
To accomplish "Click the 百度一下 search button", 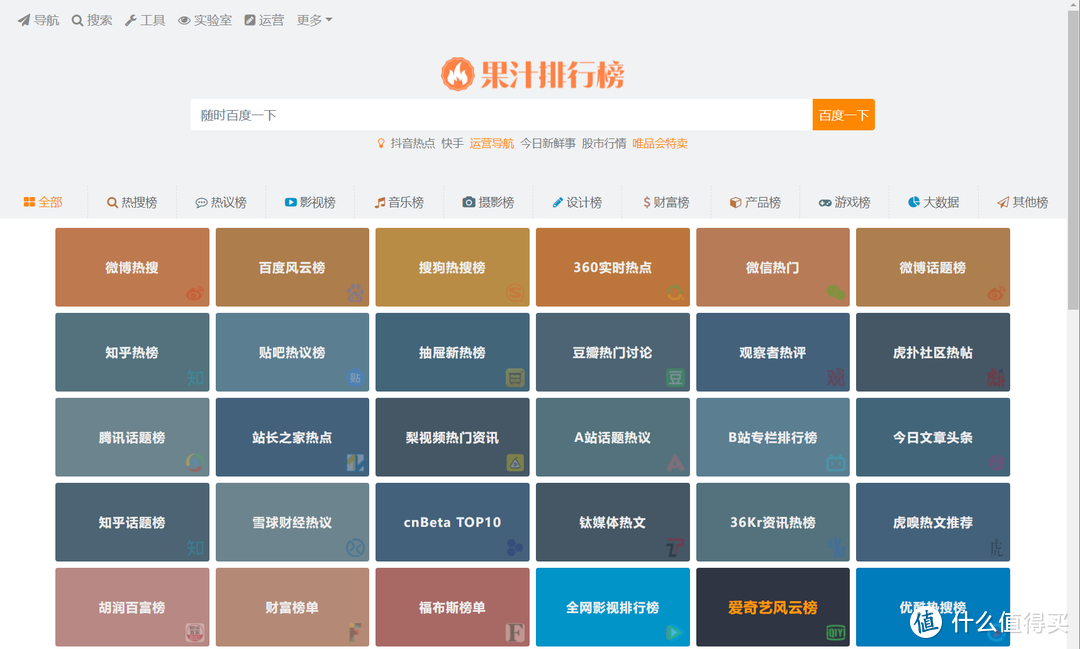I will point(844,114).
